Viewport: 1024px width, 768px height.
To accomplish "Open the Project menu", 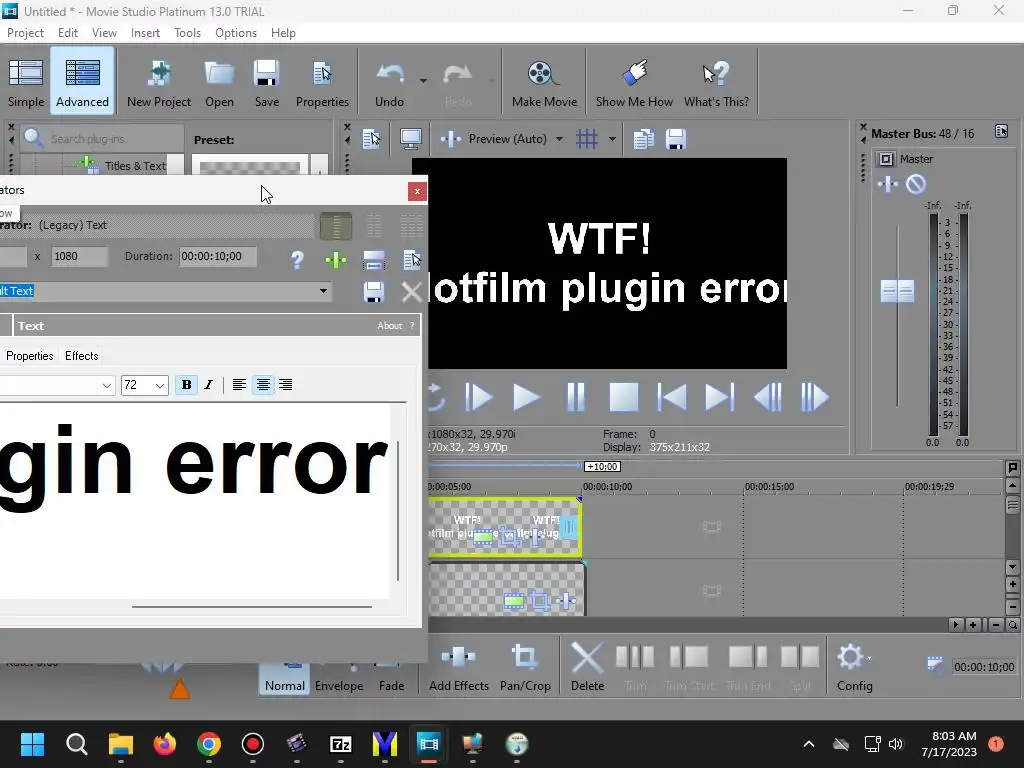I will pyautogui.click(x=25, y=33).
